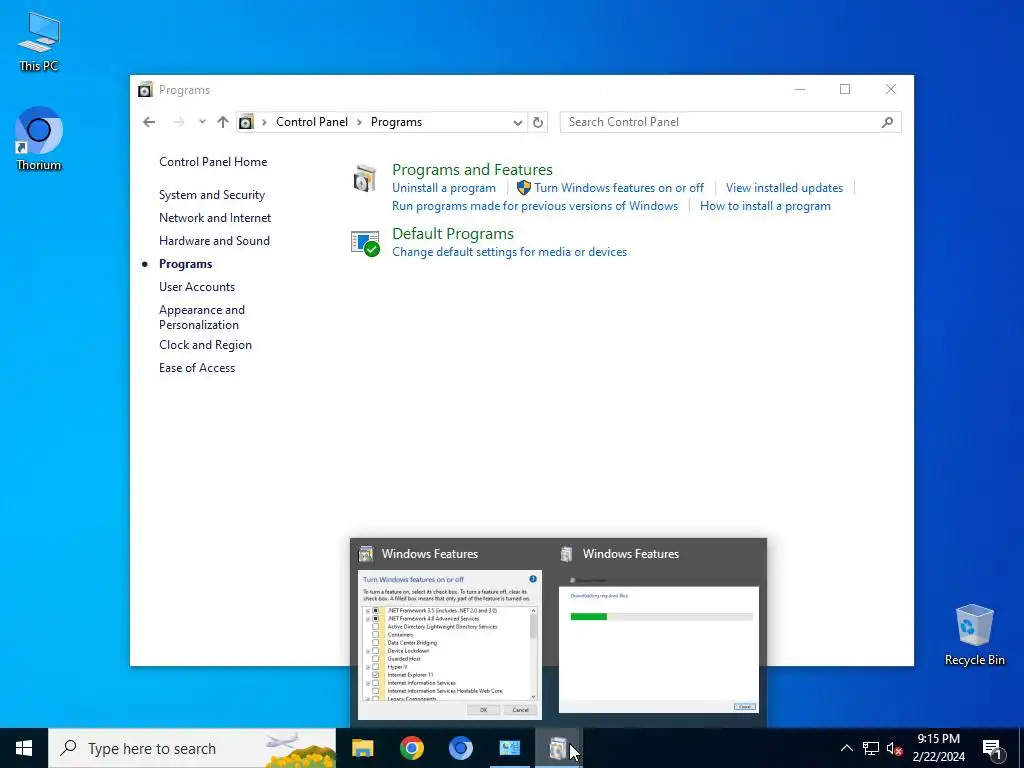1024x768 pixels.
Task: Click the search magnifier in Control Panel
Action: click(887, 122)
